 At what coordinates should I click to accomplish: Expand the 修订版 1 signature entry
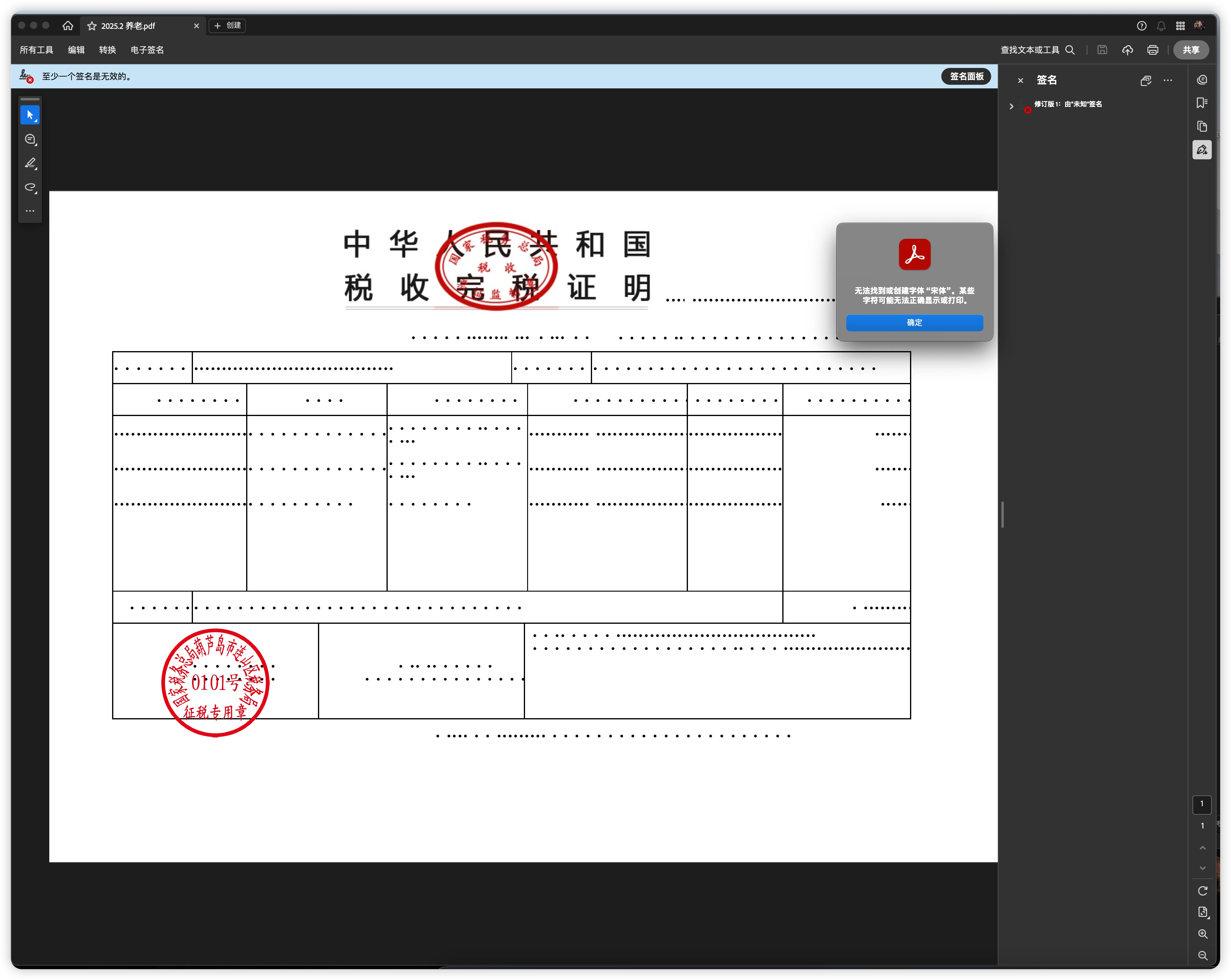(1011, 106)
